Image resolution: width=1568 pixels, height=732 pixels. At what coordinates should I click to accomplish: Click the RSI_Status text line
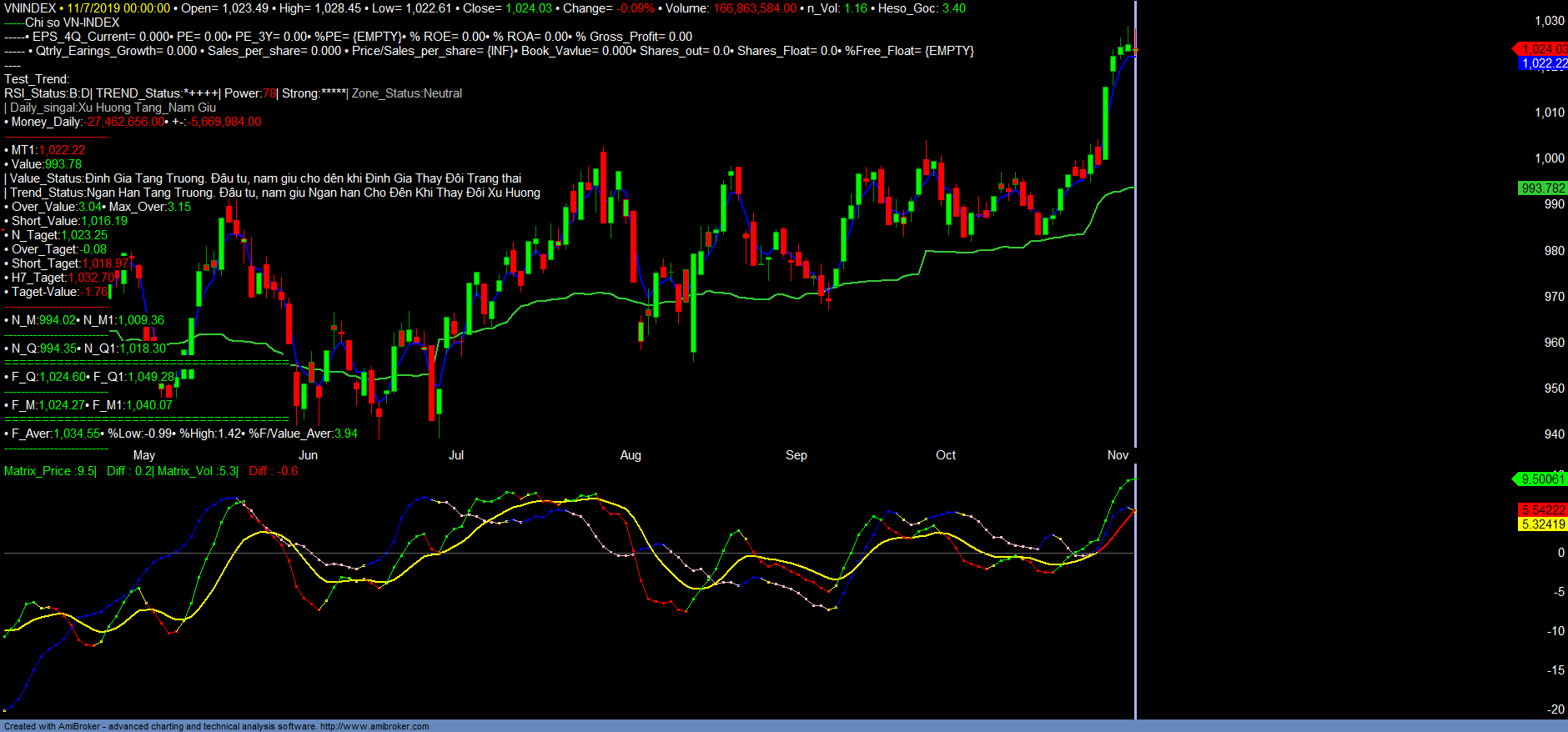[x=47, y=93]
